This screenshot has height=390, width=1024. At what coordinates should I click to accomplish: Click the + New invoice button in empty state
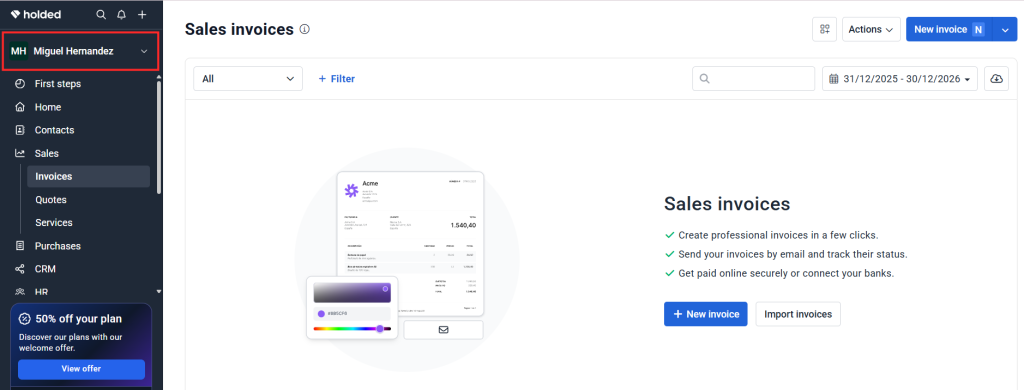705,314
